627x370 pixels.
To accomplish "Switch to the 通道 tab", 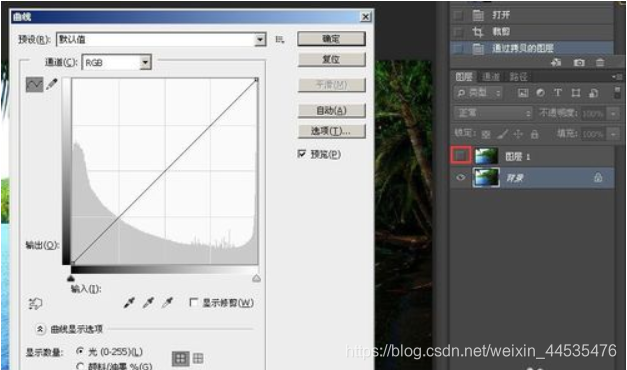I will [x=491, y=76].
